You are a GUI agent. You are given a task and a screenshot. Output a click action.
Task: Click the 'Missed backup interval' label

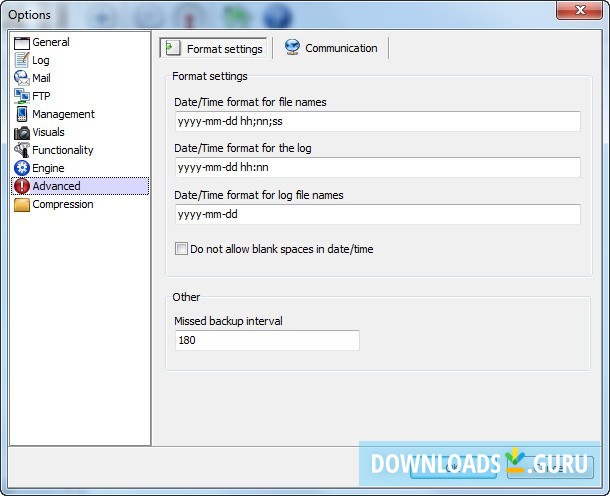point(228,321)
